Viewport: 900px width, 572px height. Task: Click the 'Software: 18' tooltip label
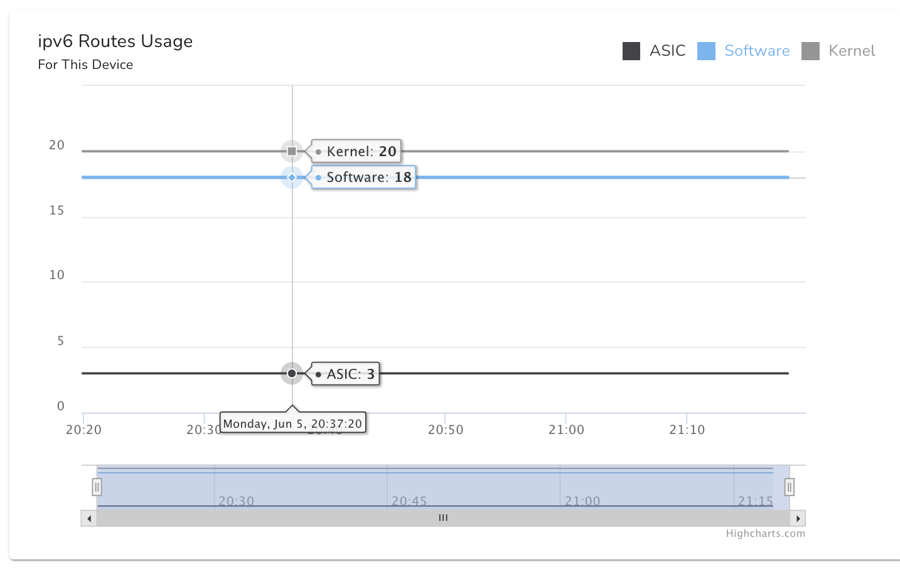point(368,177)
